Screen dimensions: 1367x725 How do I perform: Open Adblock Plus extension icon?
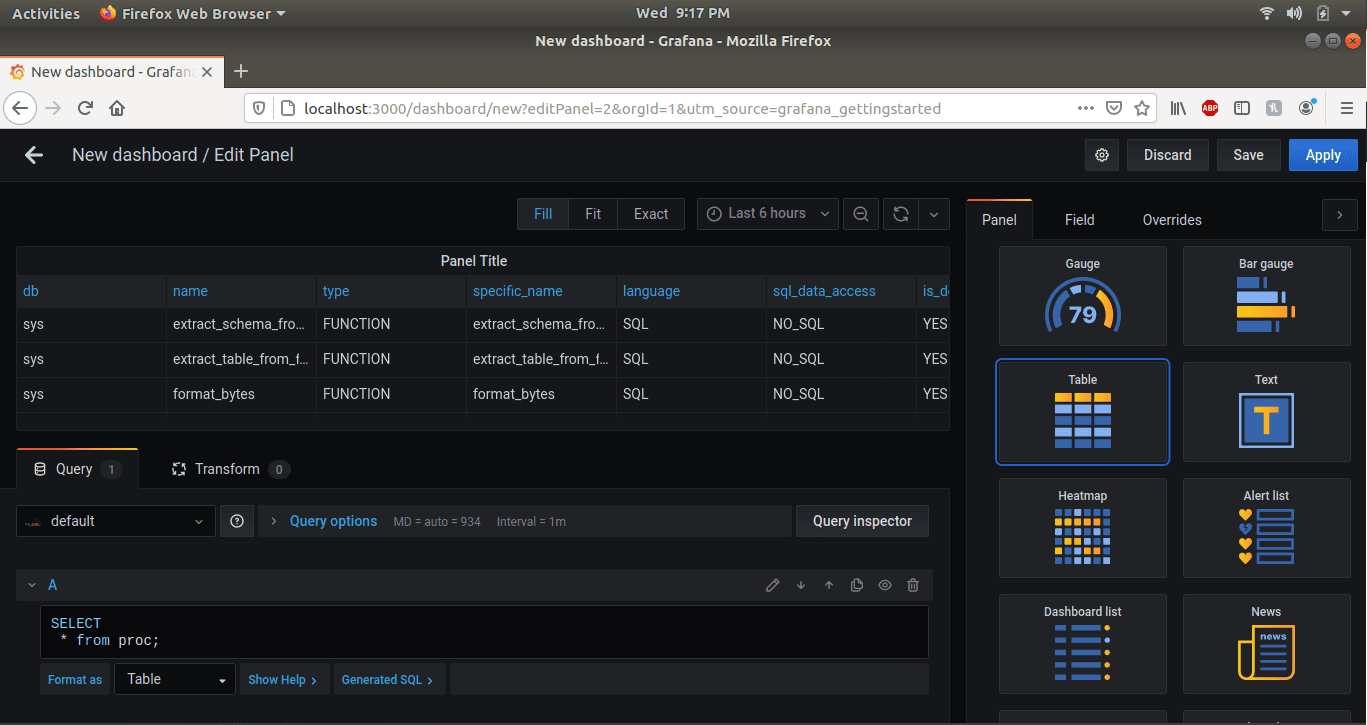point(1210,108)
